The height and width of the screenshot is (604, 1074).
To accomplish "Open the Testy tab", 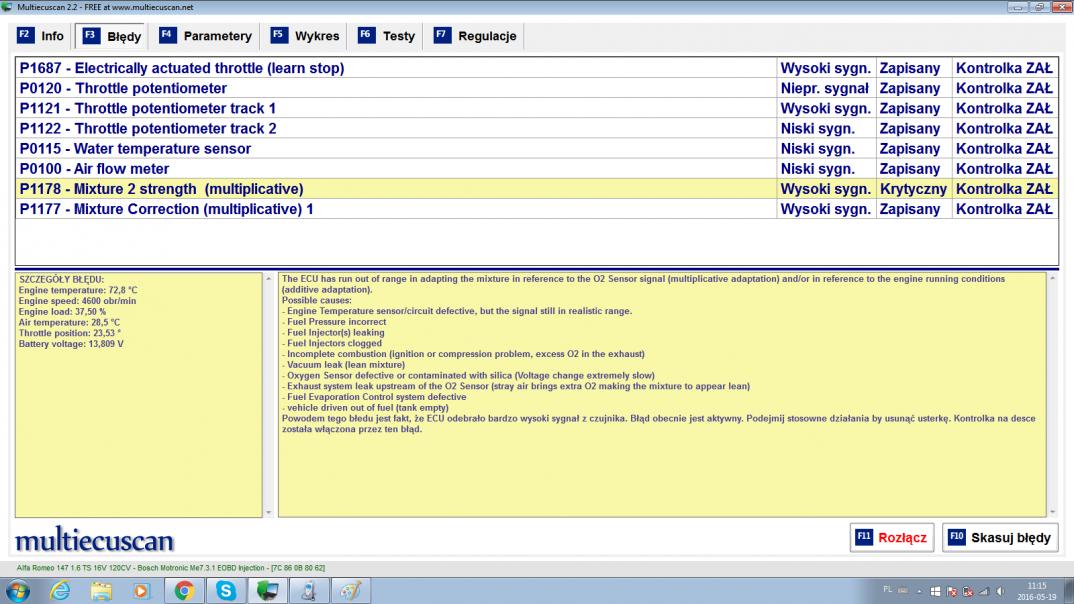I will tap(387, 36).
